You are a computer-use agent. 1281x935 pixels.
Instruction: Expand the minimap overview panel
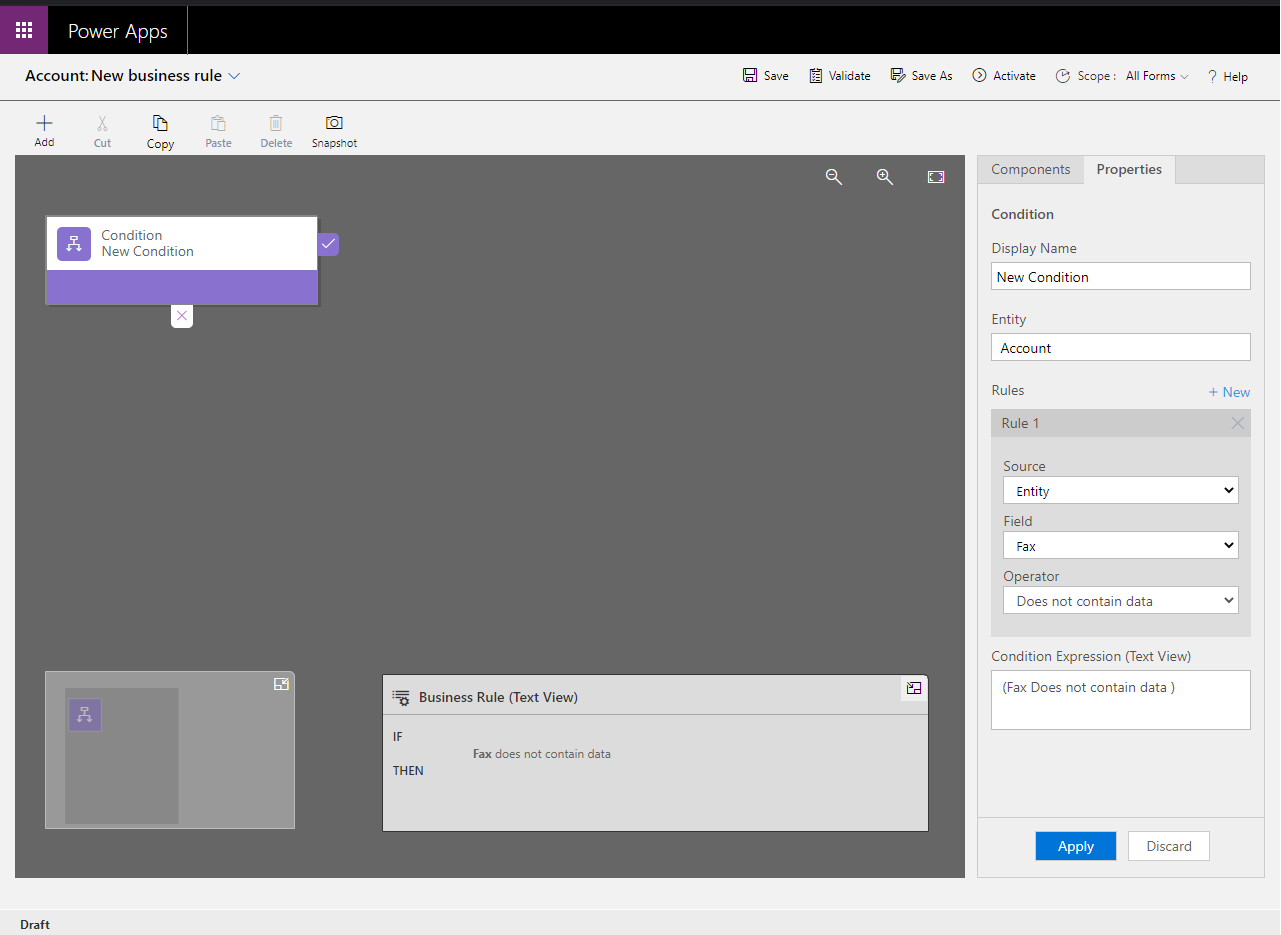click(x=281, y=683)
